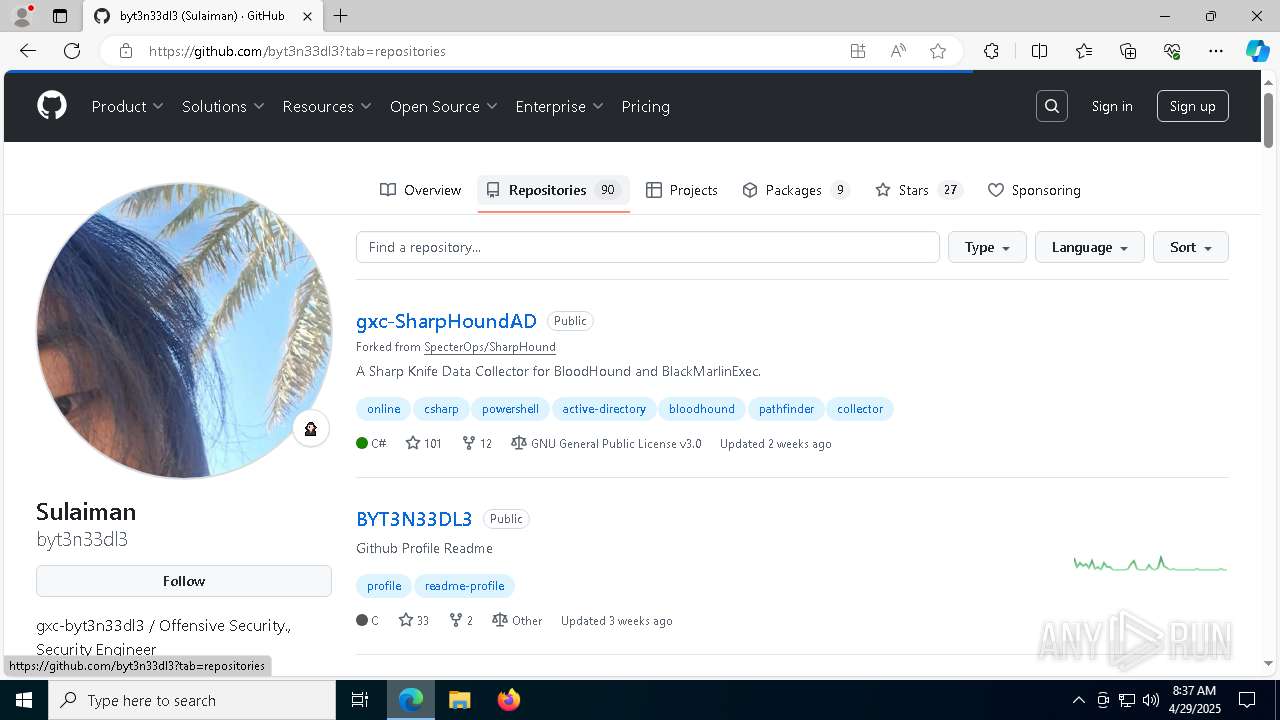
Task: Open the GitHub Octocat logo home link
Action: [x=52, y=106]
